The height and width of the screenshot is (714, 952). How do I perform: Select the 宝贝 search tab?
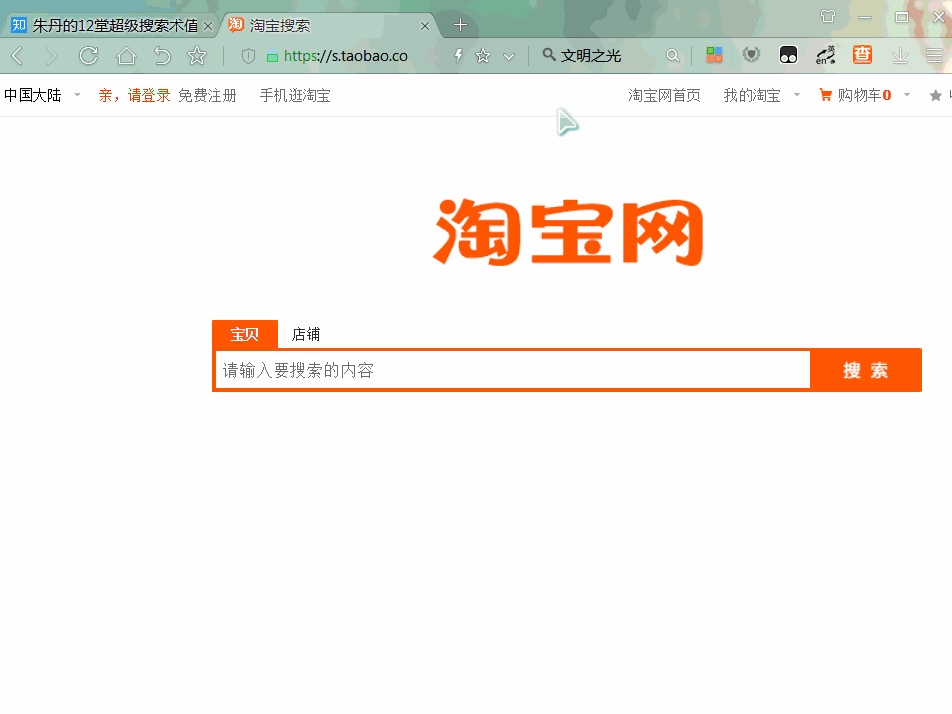[x=245, y=334]
